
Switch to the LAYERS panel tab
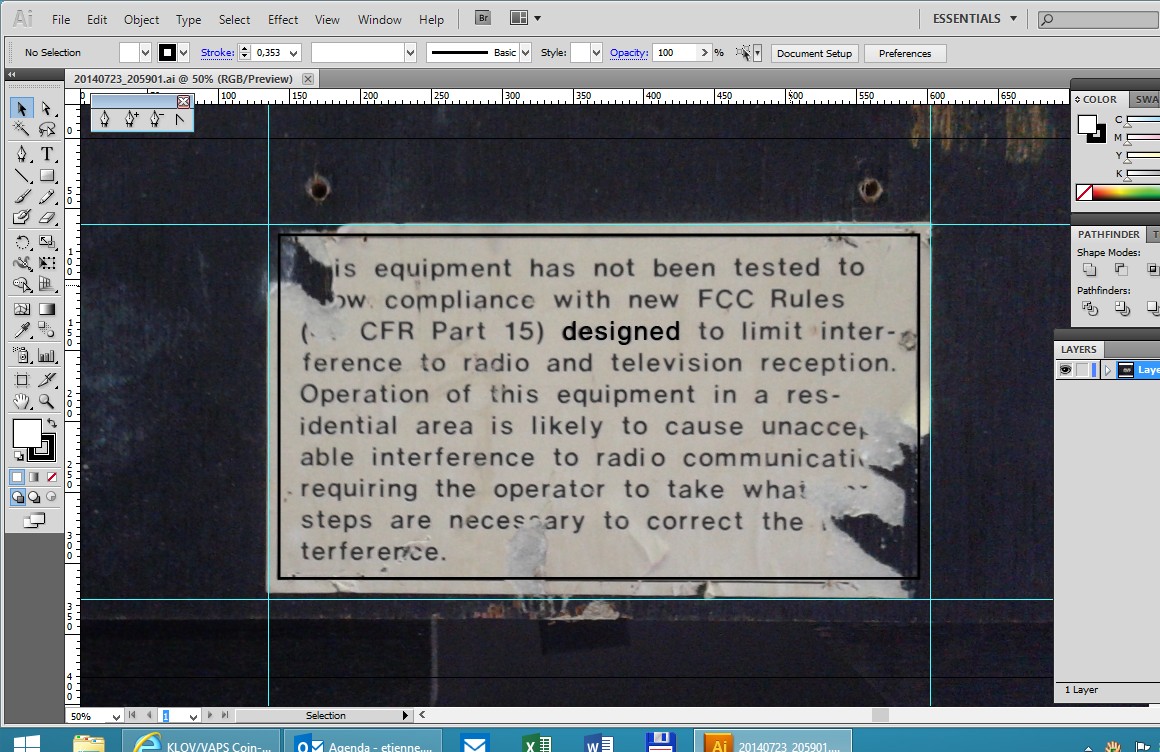click(1079, 349)
